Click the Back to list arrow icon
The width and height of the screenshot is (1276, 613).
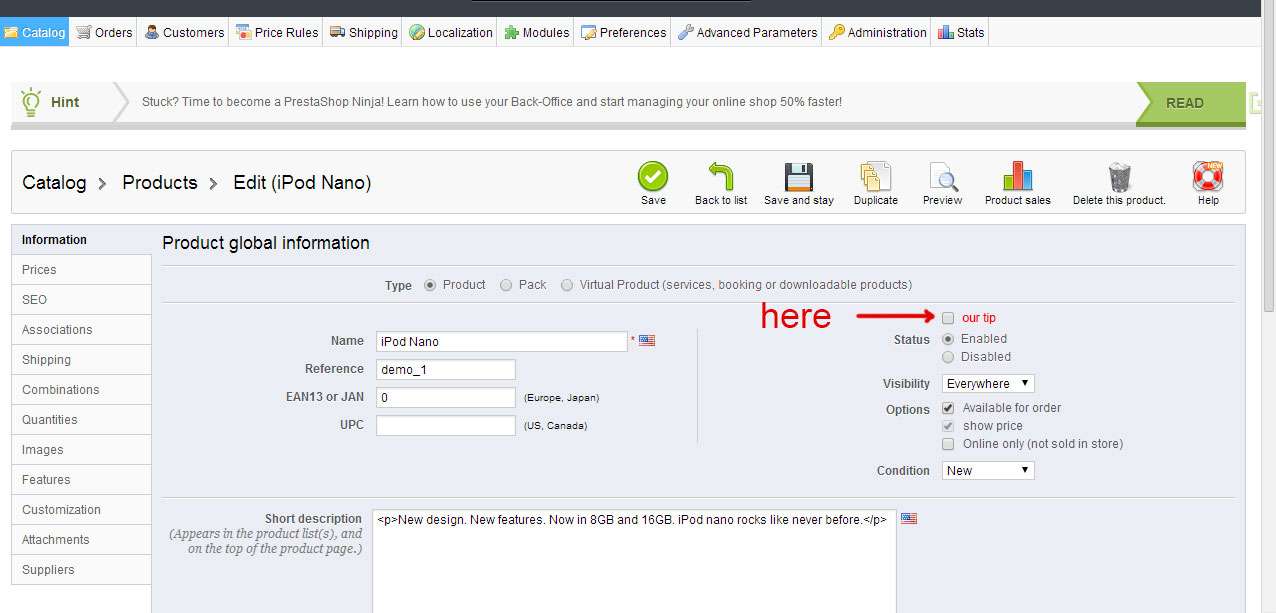pos(721,176)
